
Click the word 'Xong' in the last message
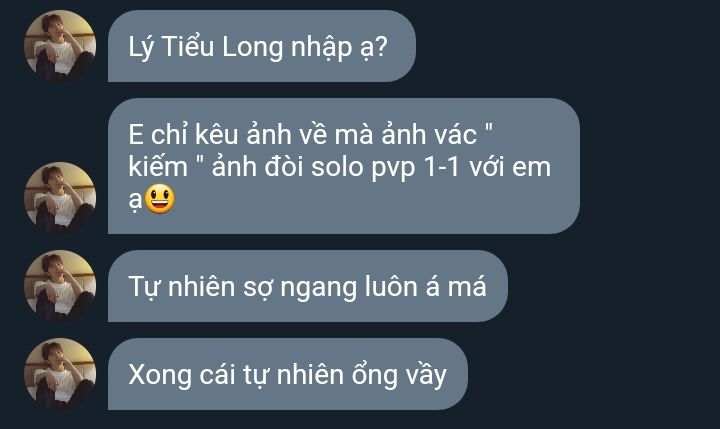[160, 376]
